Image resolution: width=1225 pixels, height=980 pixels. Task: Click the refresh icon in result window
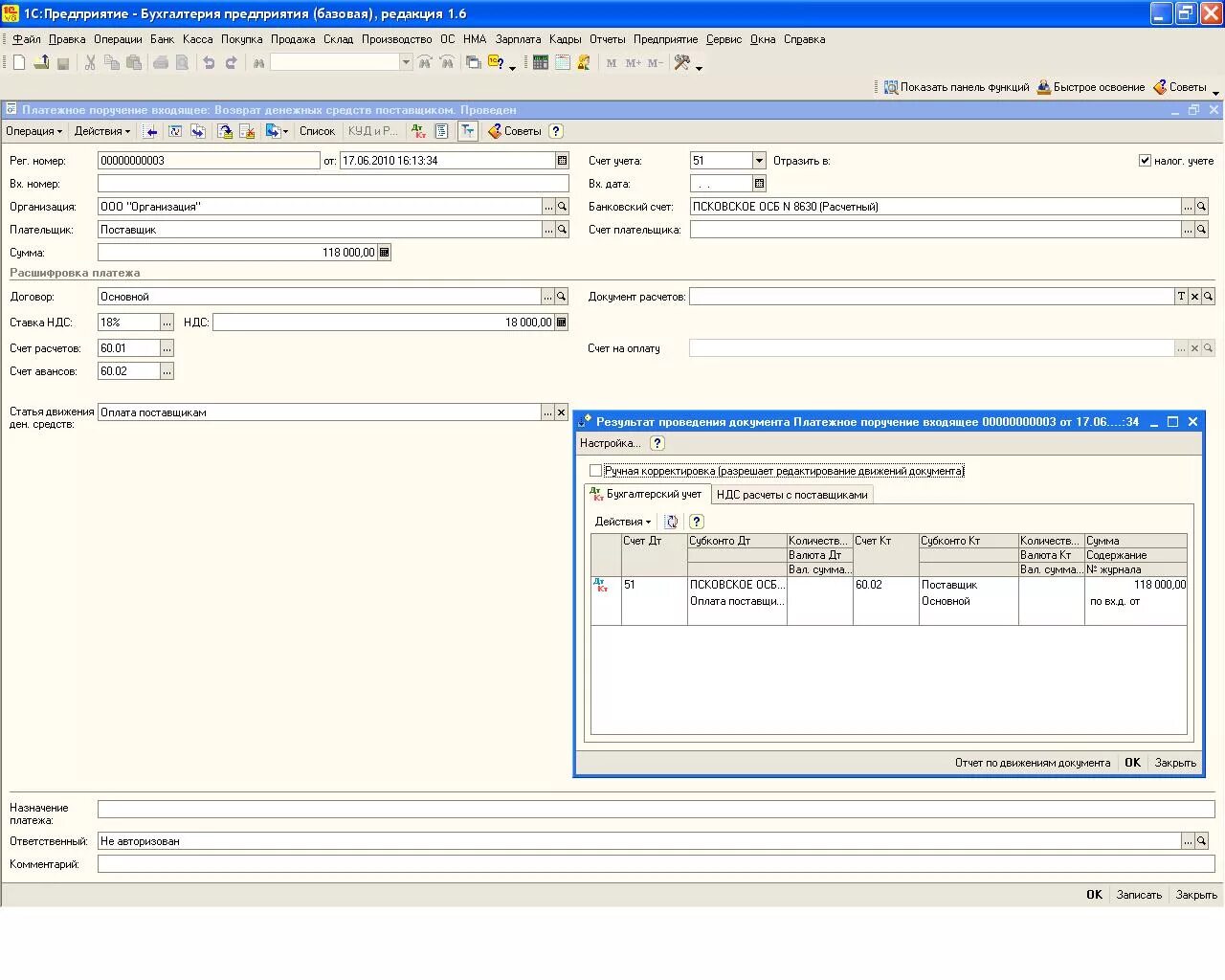672,522
